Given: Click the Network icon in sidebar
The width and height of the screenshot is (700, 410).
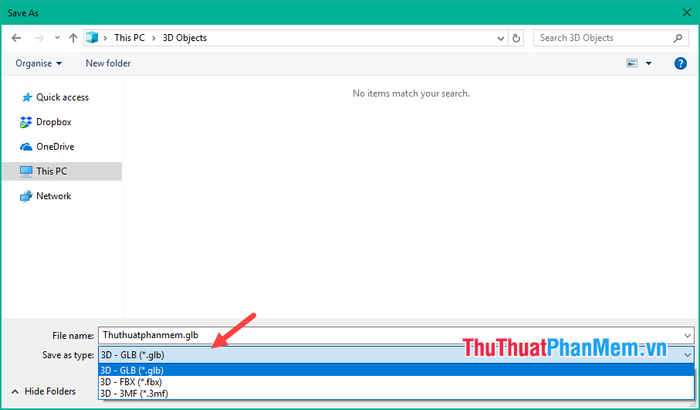Looking at the screenshot, I should click(26, 196).
